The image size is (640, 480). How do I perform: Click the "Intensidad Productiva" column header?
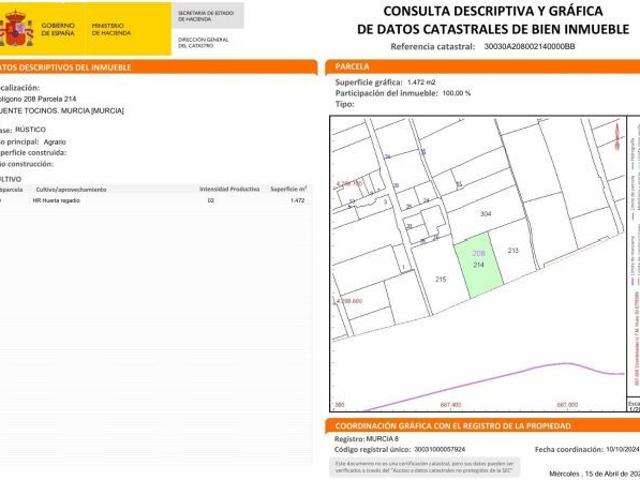click(229, 189)
